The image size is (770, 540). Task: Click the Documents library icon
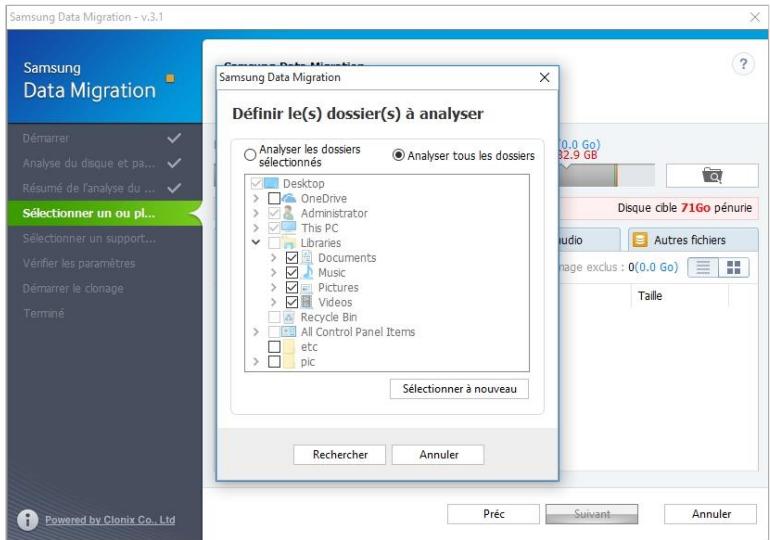(306, 257)
